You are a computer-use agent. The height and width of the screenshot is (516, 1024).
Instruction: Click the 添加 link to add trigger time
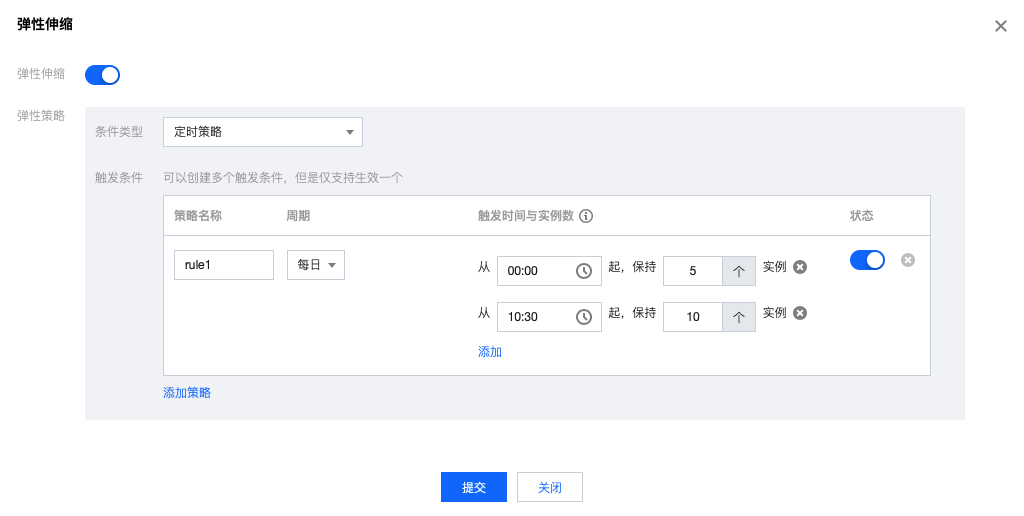click(x=490, y=352)
